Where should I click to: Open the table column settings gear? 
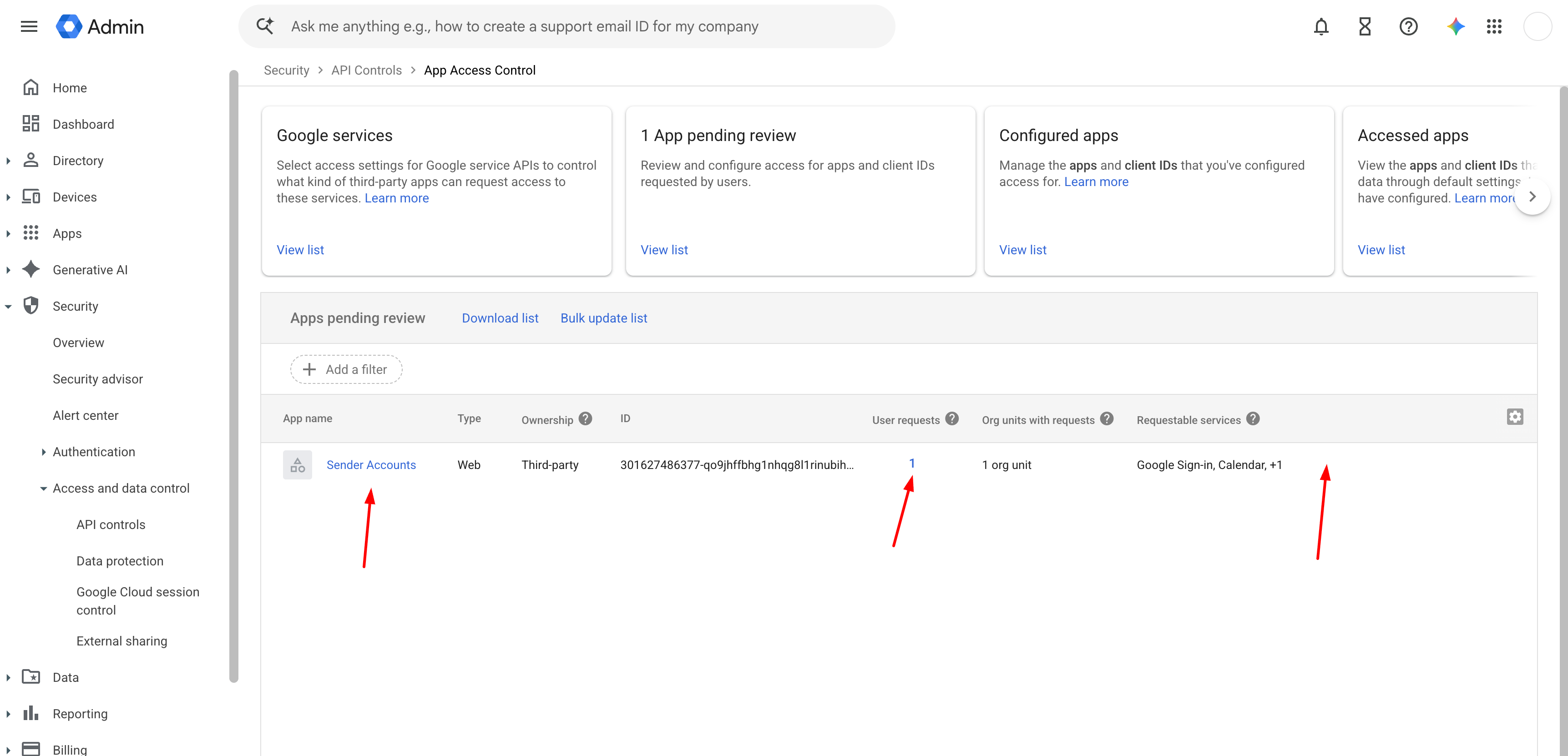[1515, 417]
